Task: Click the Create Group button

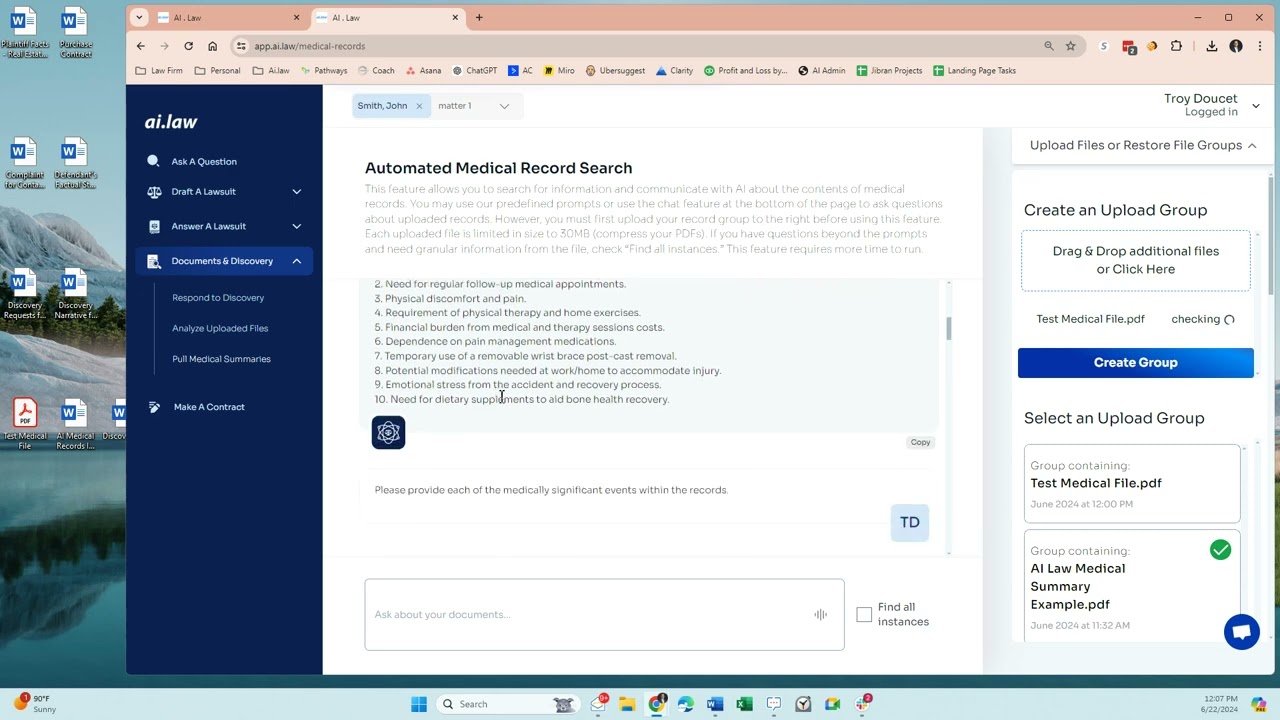Action: (1135, 363)
